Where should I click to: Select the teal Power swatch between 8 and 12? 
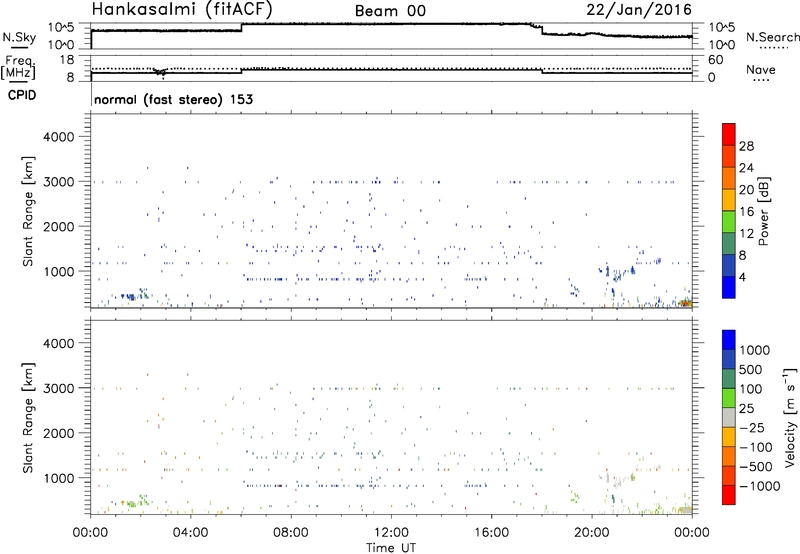[729, 243]
